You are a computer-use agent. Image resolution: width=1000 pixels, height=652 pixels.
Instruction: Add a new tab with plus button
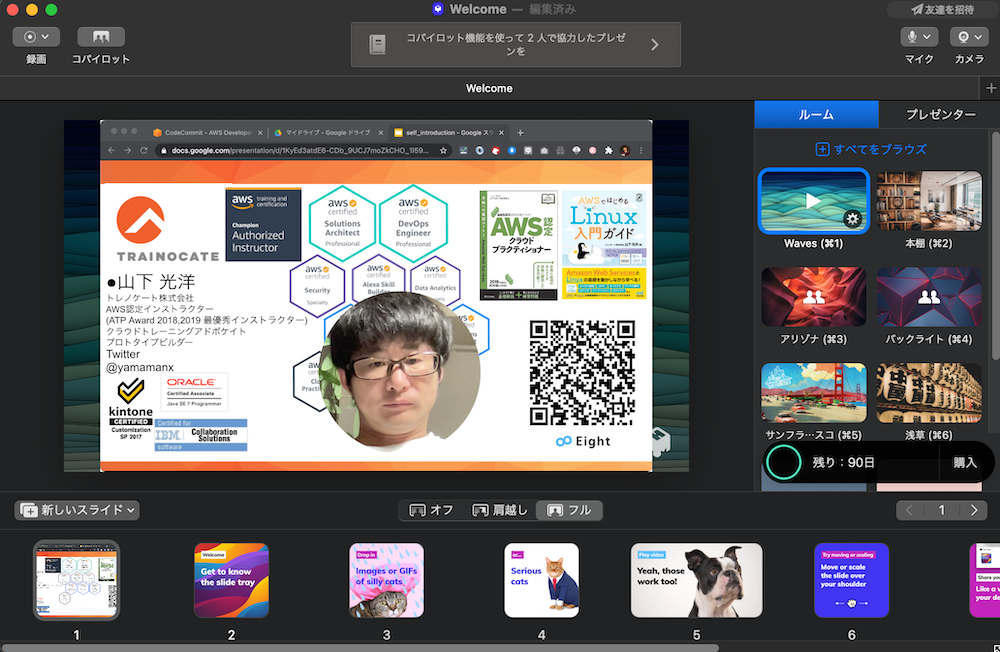pyautogui.click(x=990, y=88)
